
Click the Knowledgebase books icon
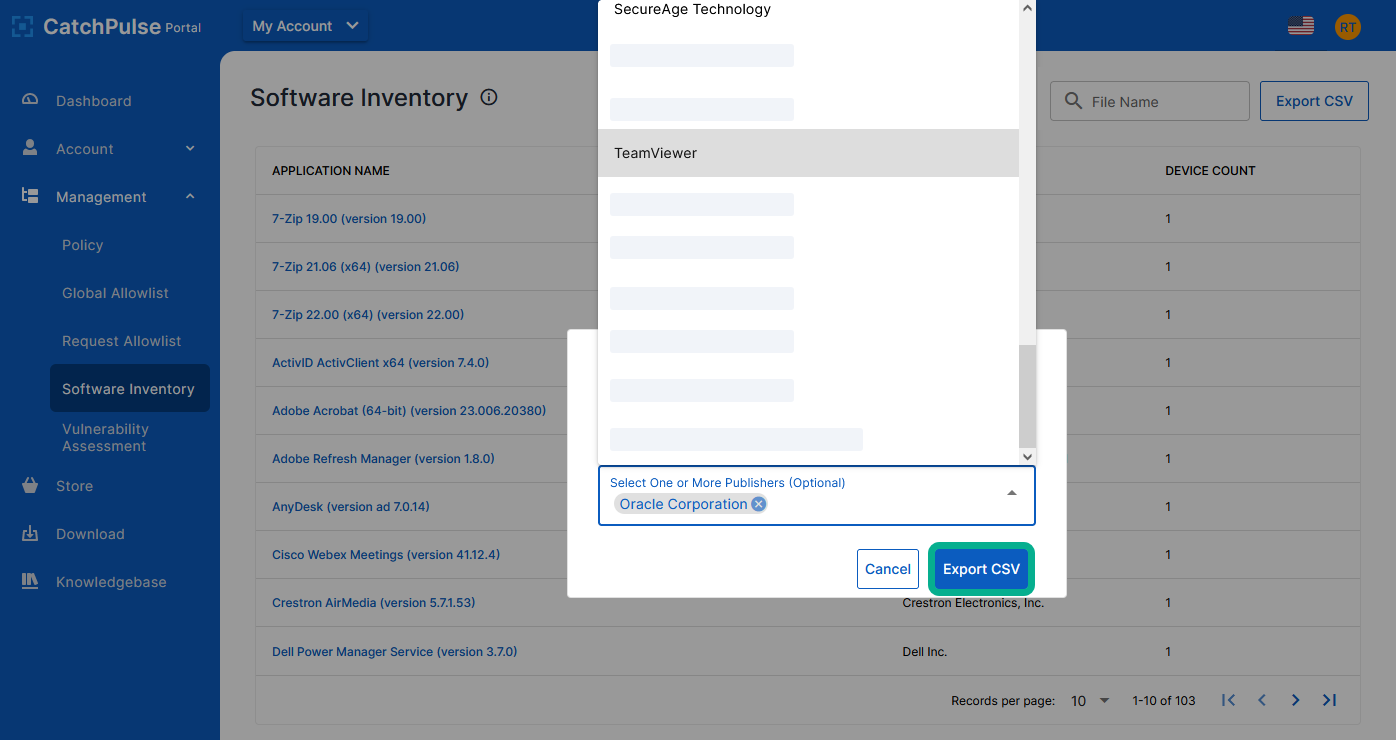click(30, 582)
